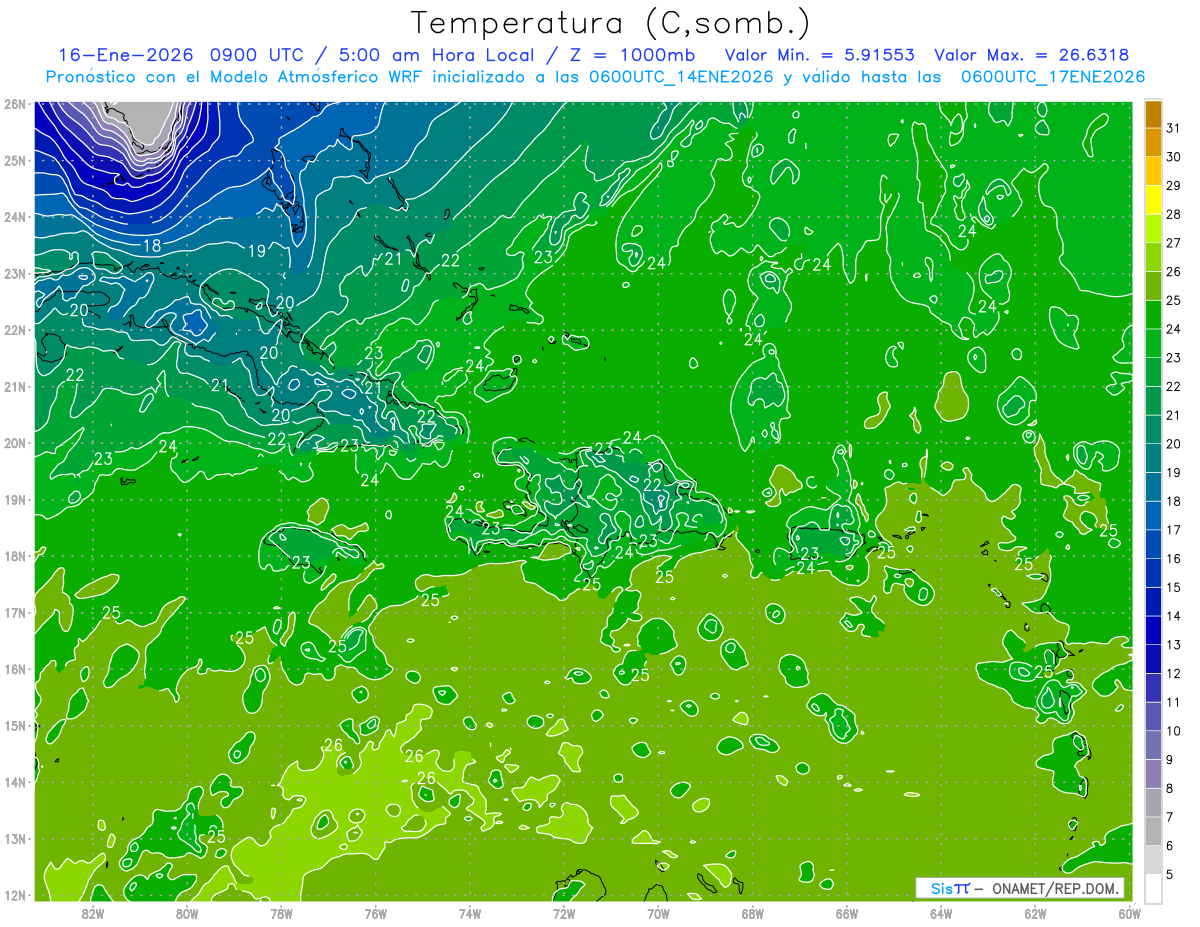Click the 20N latitude axis label
The width and height of the screenshot is (1200, 927).
14,443
